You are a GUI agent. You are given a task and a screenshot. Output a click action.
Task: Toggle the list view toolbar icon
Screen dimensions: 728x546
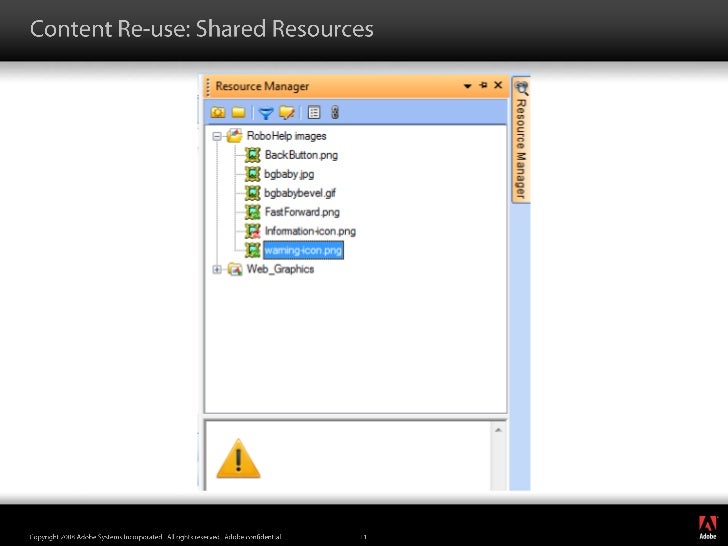tap(314, 112)
